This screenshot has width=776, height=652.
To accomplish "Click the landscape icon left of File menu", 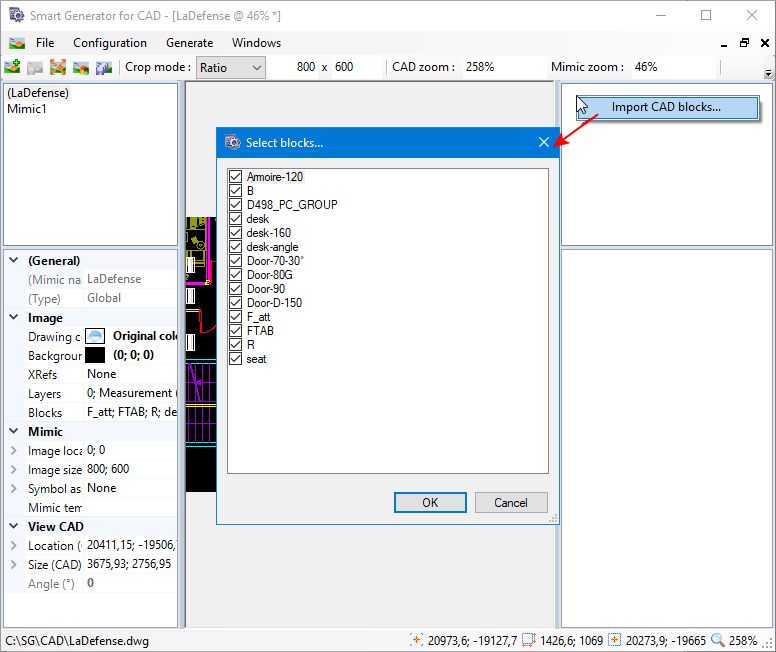I will point(17,43).
